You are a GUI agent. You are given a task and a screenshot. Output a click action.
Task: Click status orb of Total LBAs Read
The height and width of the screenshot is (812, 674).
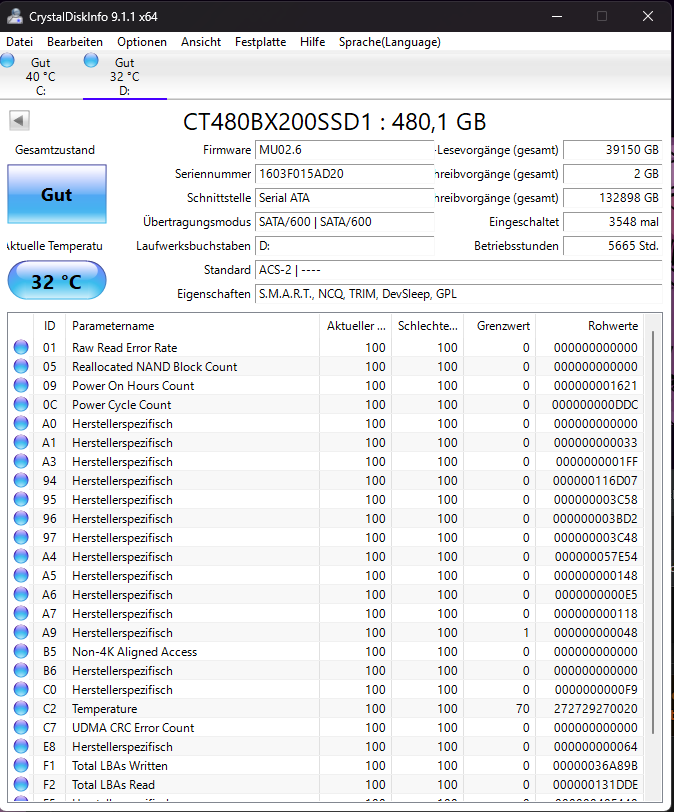pos(21,784)
